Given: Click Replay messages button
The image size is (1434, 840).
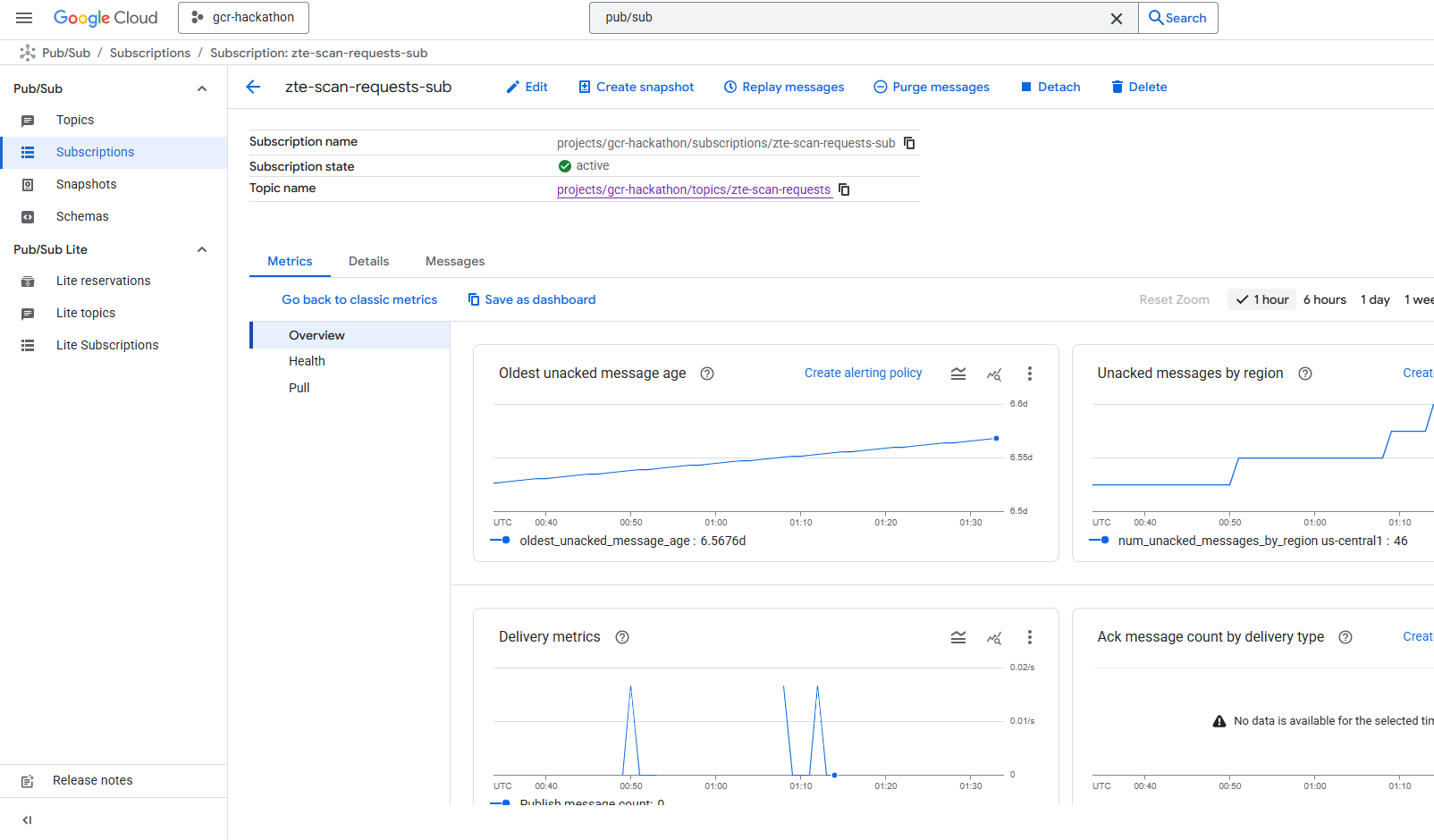Looking at the screenshot, I should click(784, 87).
